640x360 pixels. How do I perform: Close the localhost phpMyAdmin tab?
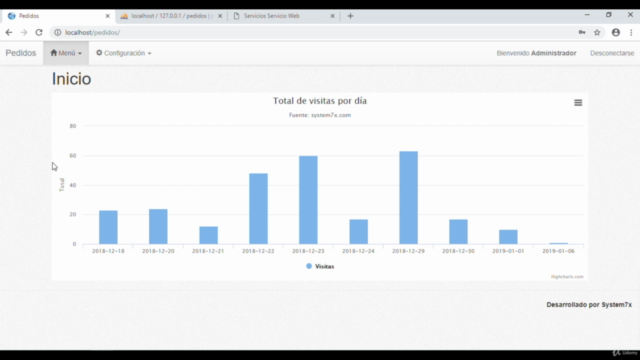point(220,16)
